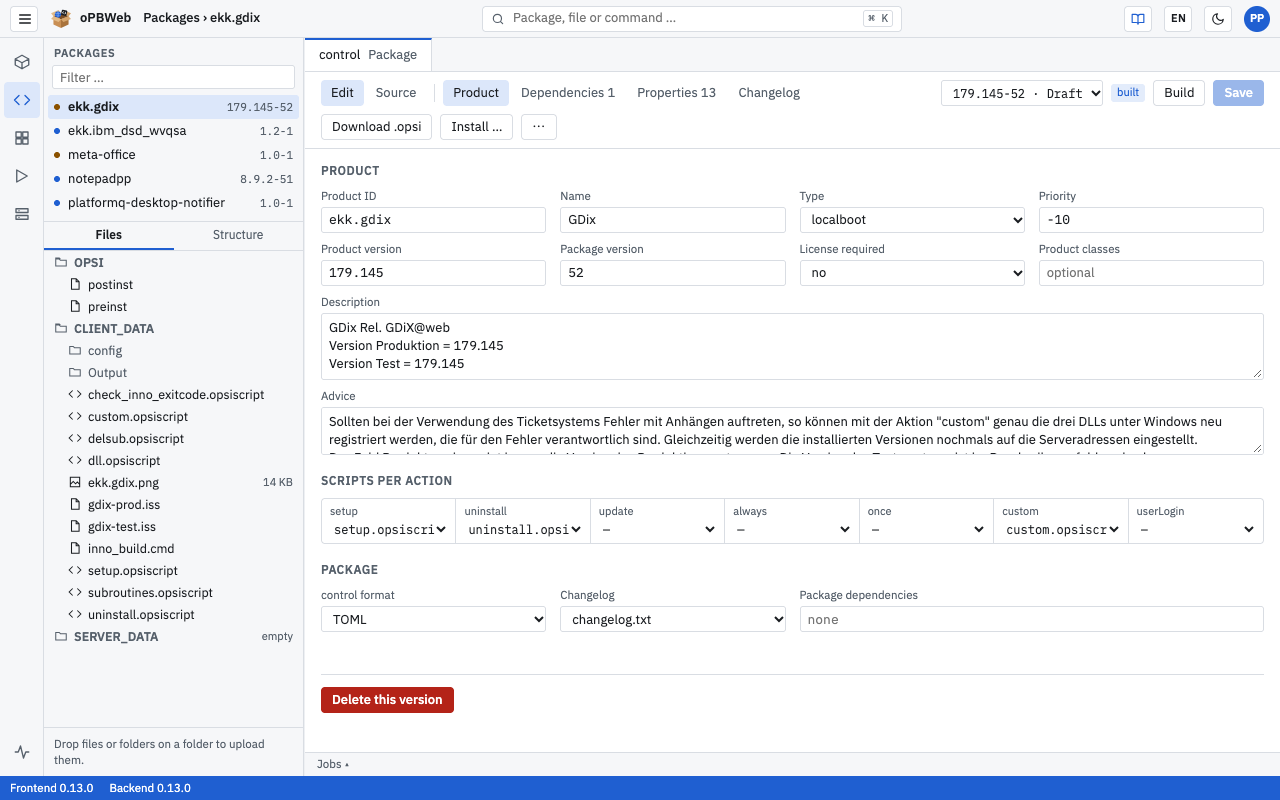Open the hamburger main menu
The height and width of the screenshot is (800, 1280).
[25, 18]
